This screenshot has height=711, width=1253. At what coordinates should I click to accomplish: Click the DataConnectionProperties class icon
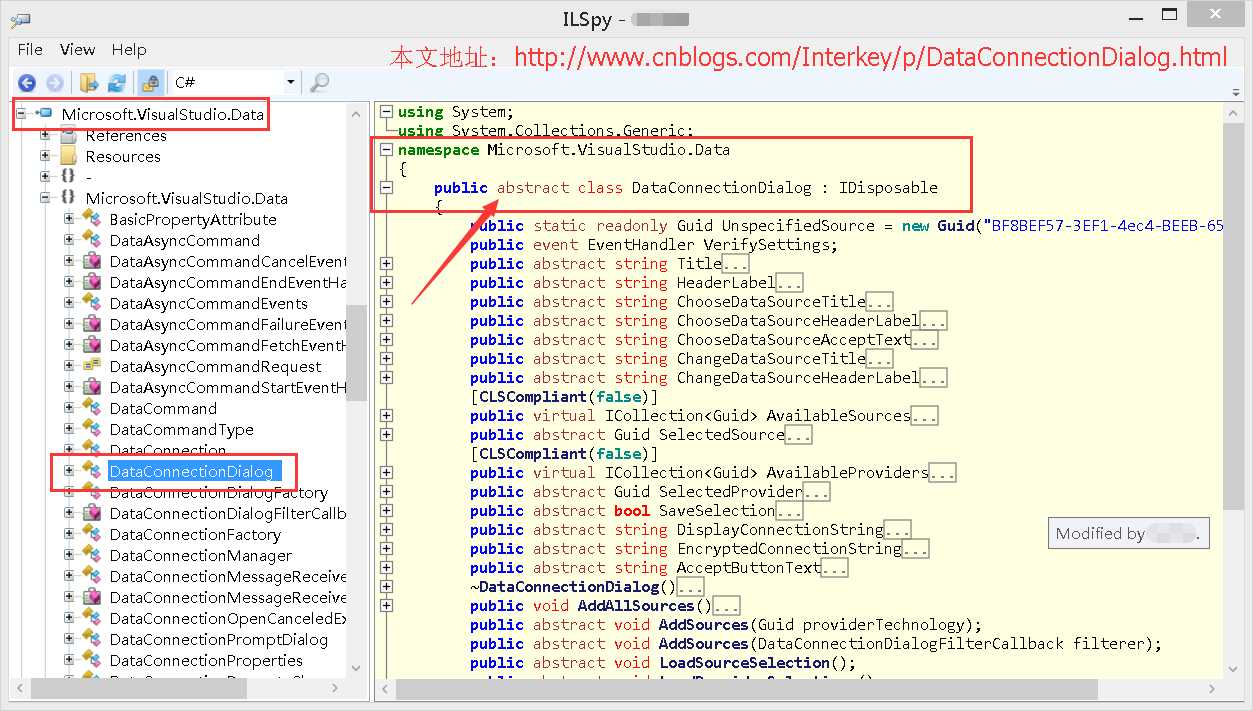92,660
